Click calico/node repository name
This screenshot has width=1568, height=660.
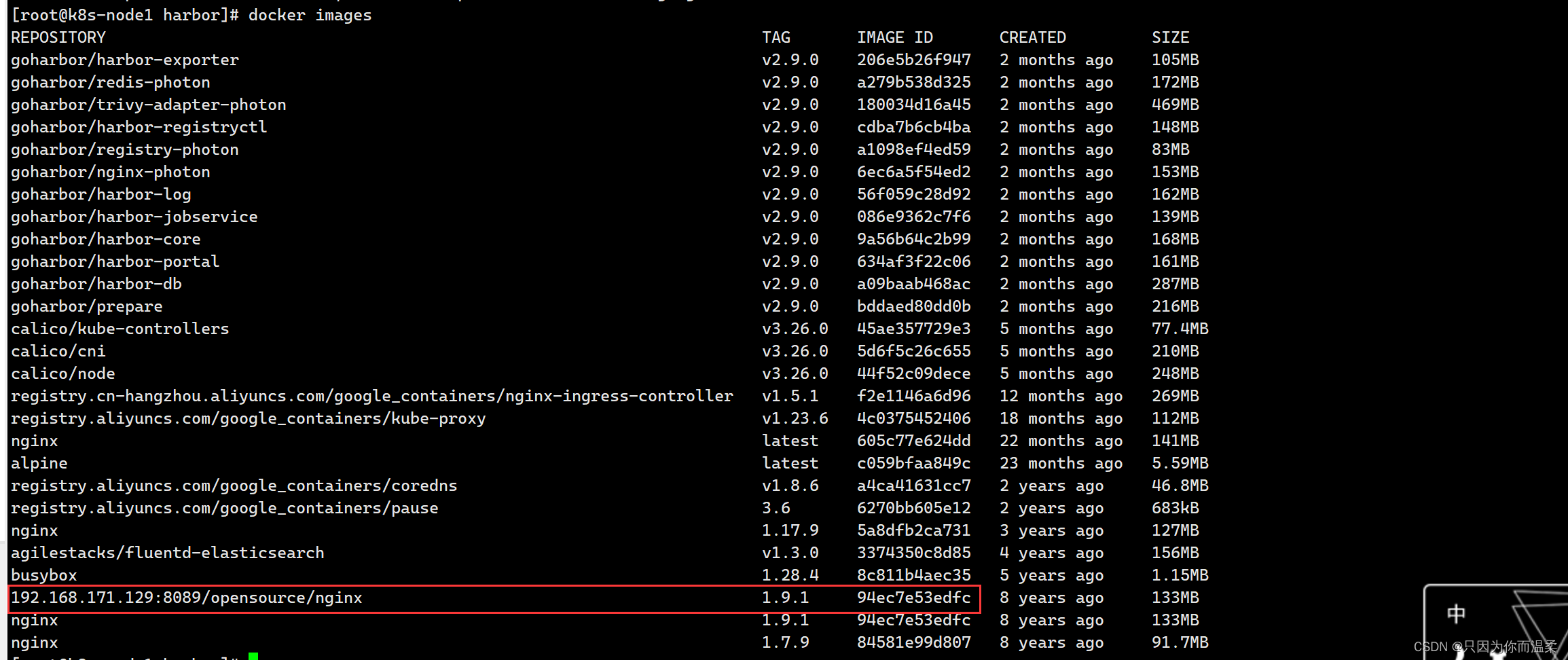pos(63,373)
